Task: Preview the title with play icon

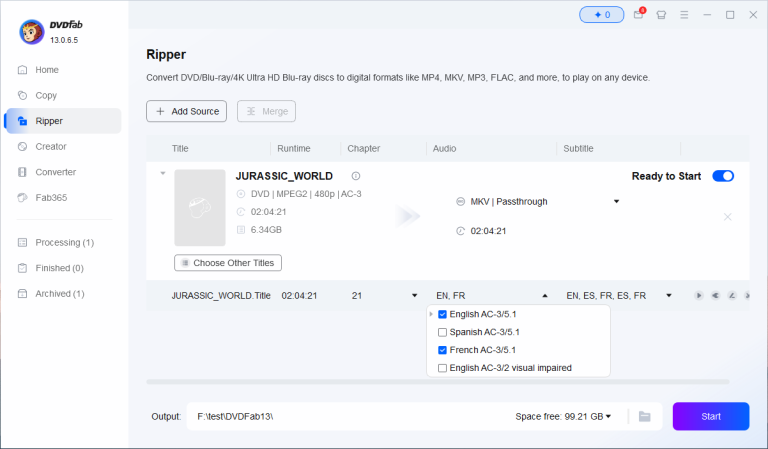Action: tap(699, 295)
